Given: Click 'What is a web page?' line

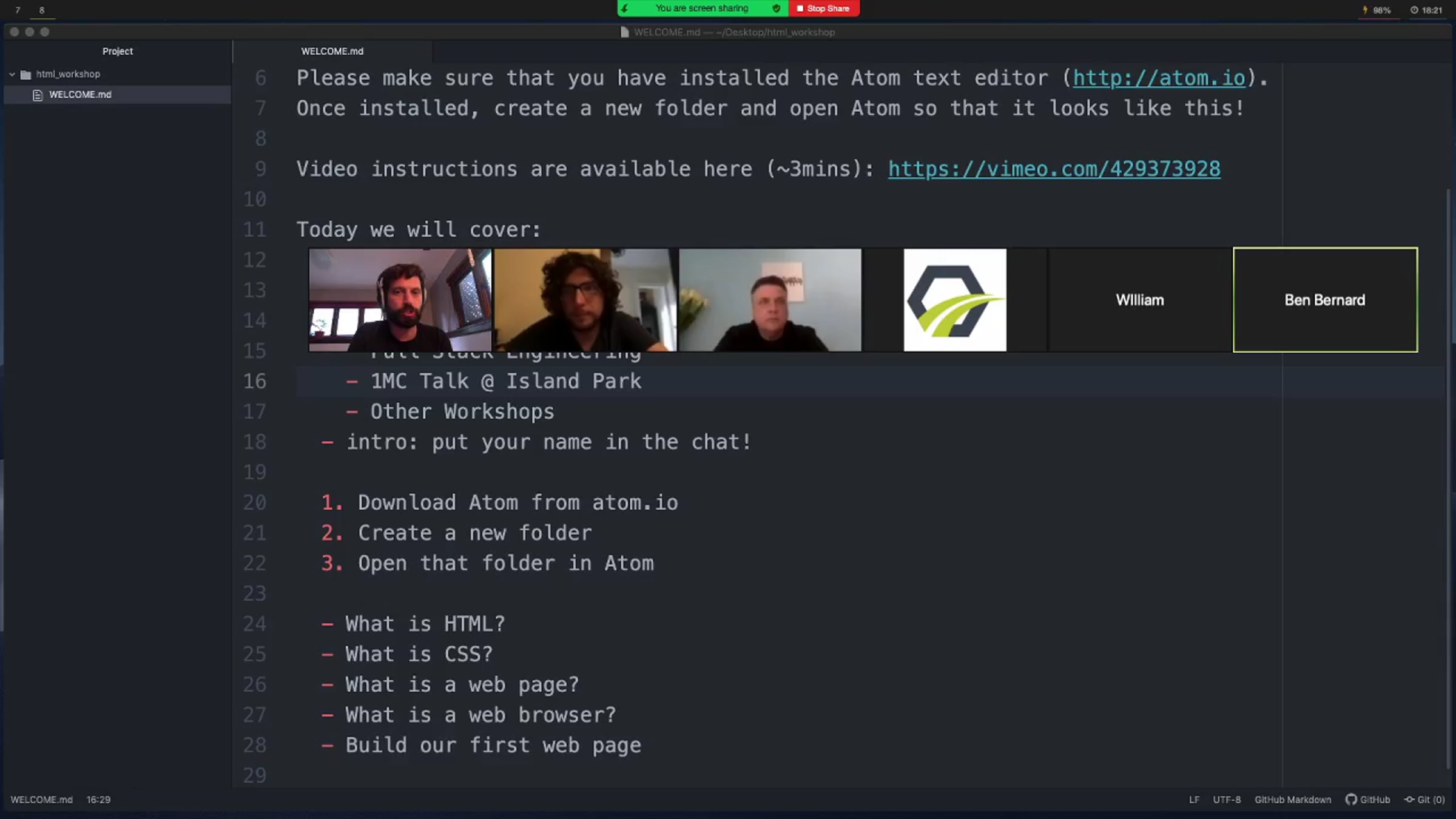Looking at the screenshot, I should pyautogui.click(x=462, y=685).
